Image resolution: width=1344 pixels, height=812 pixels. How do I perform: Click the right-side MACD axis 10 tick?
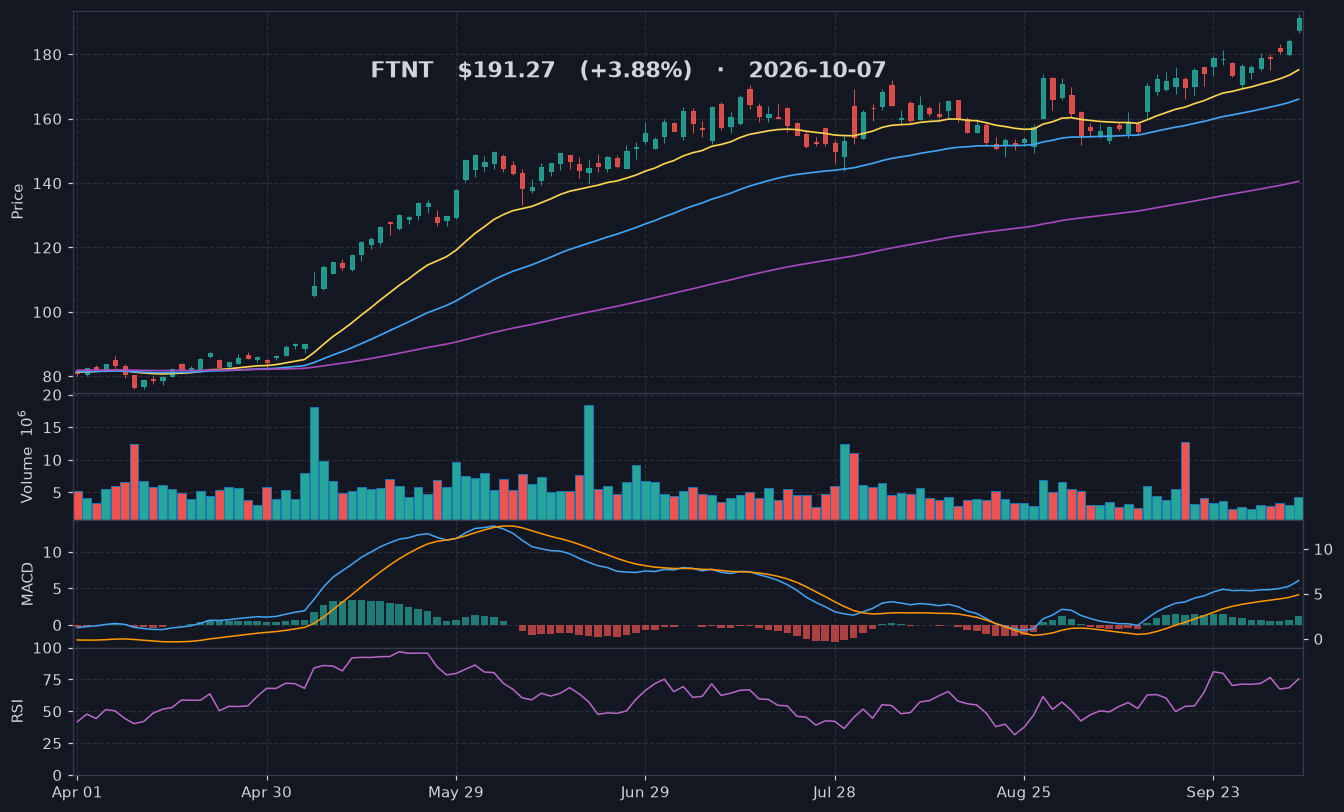(1322, 550)
